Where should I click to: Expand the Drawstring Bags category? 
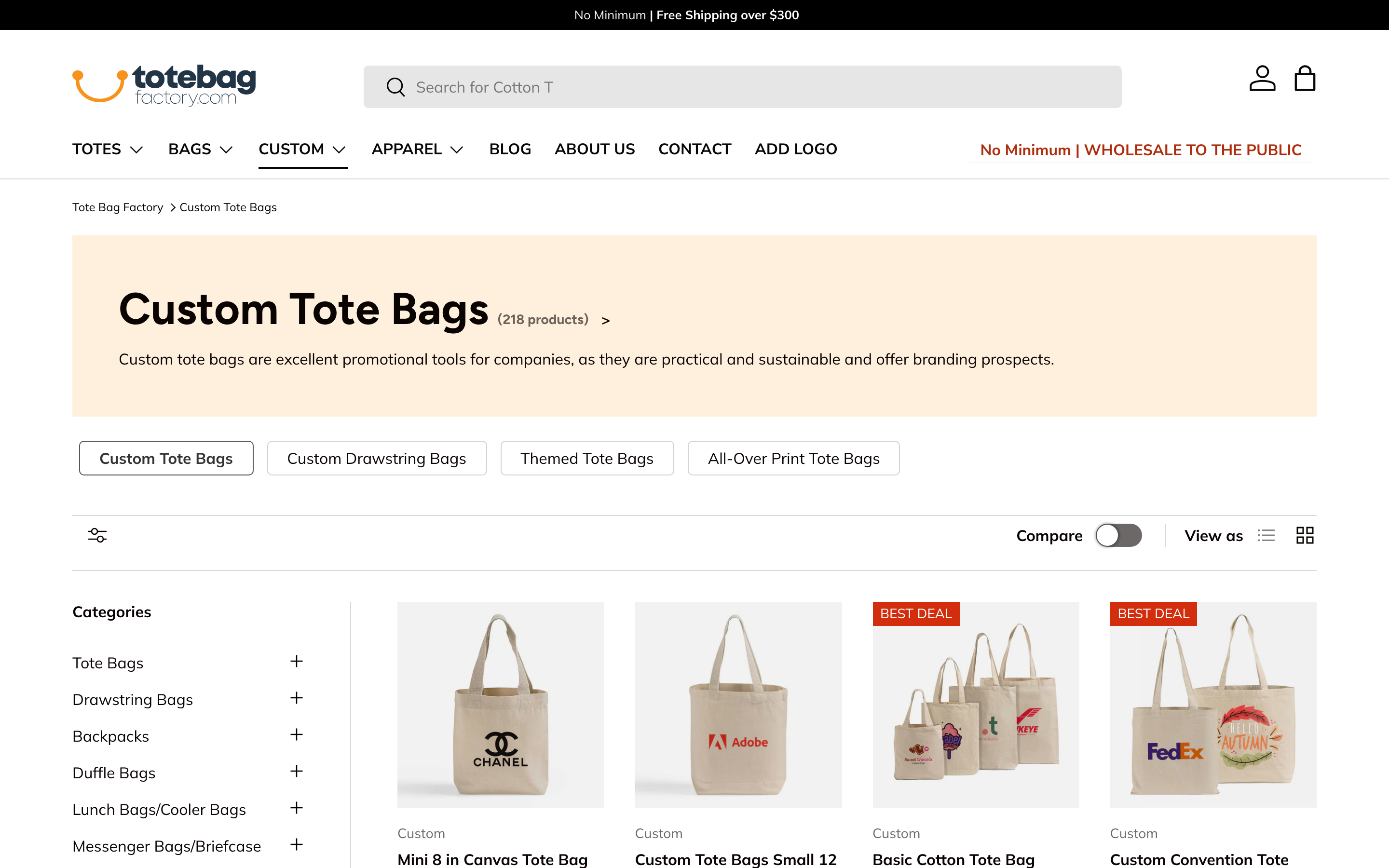click(x=296, y=699)
